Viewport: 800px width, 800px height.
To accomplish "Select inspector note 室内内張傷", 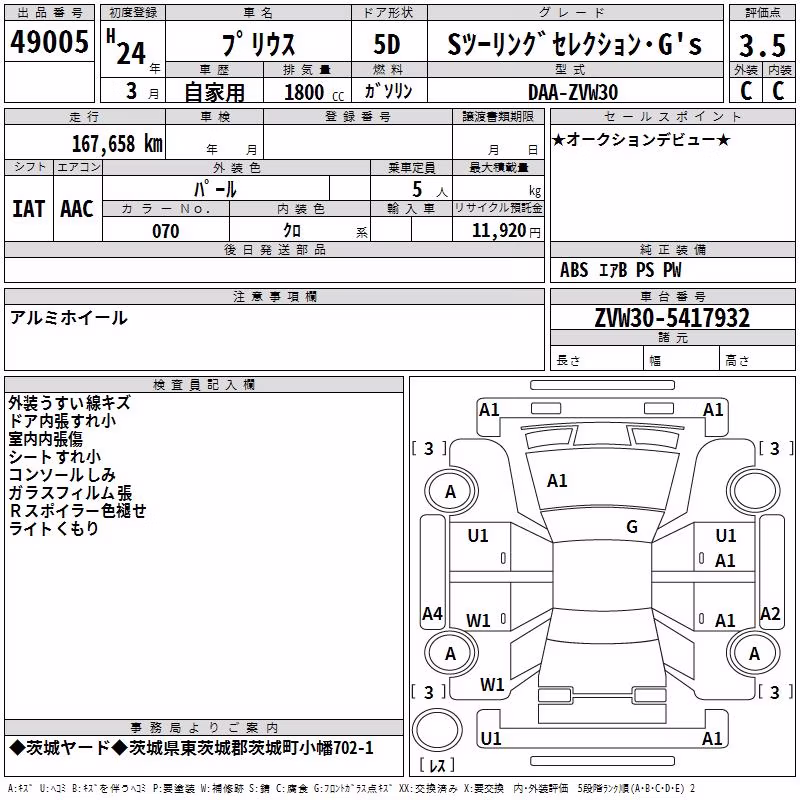I will (45, 439).
